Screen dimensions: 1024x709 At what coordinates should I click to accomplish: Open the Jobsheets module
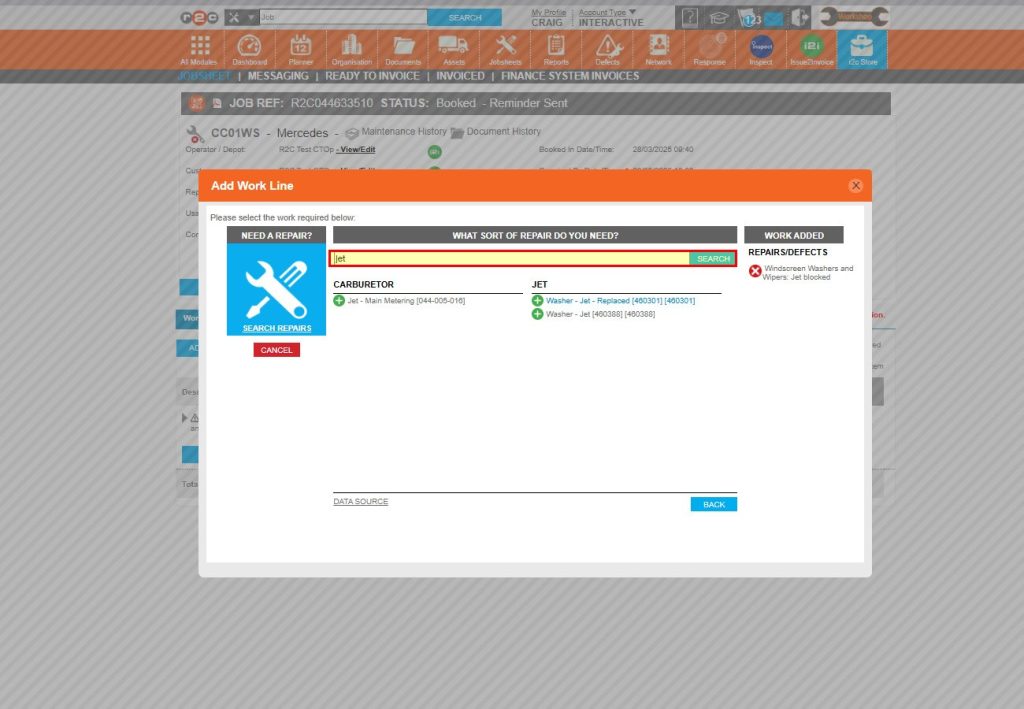(x=505, y=47)
